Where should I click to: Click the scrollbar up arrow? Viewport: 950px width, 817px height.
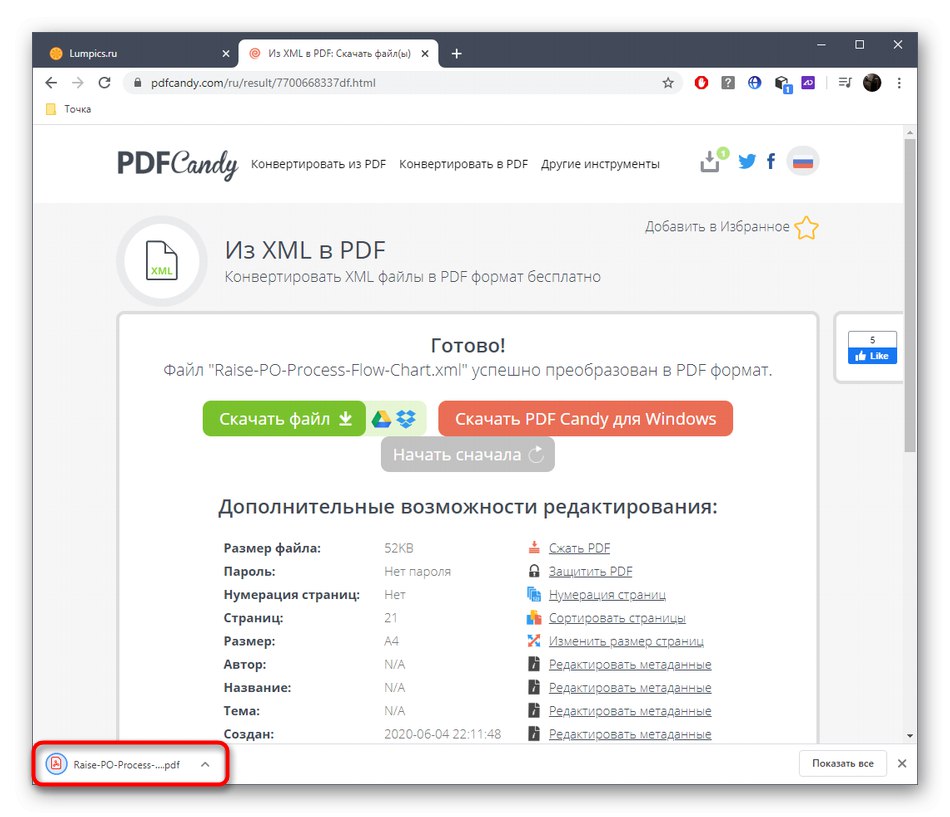tap(909, 132)
